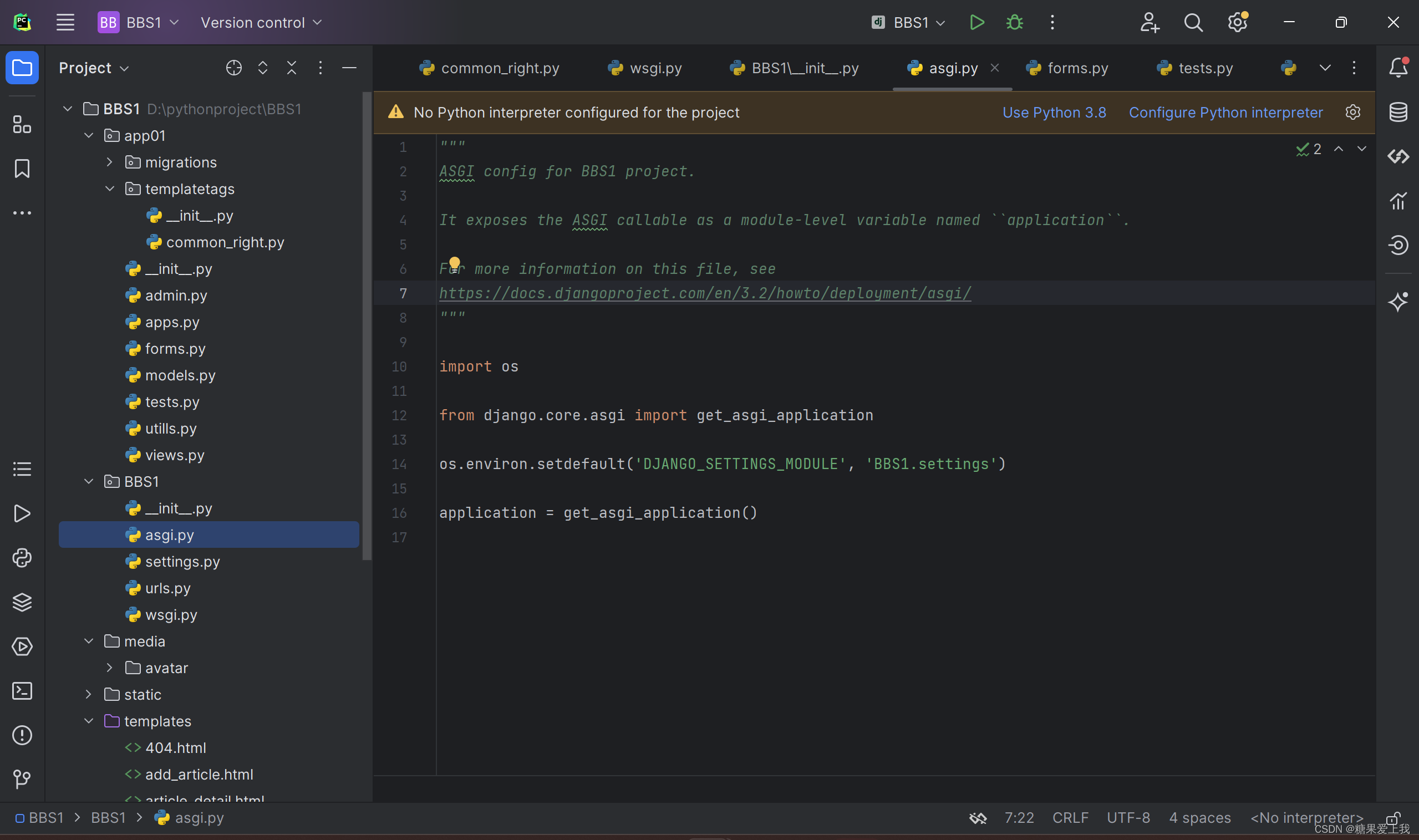Click Use Python 3.8 button
This screenshot has height=840, width=1419.
pyautogui.click(x=1055, y=112)
